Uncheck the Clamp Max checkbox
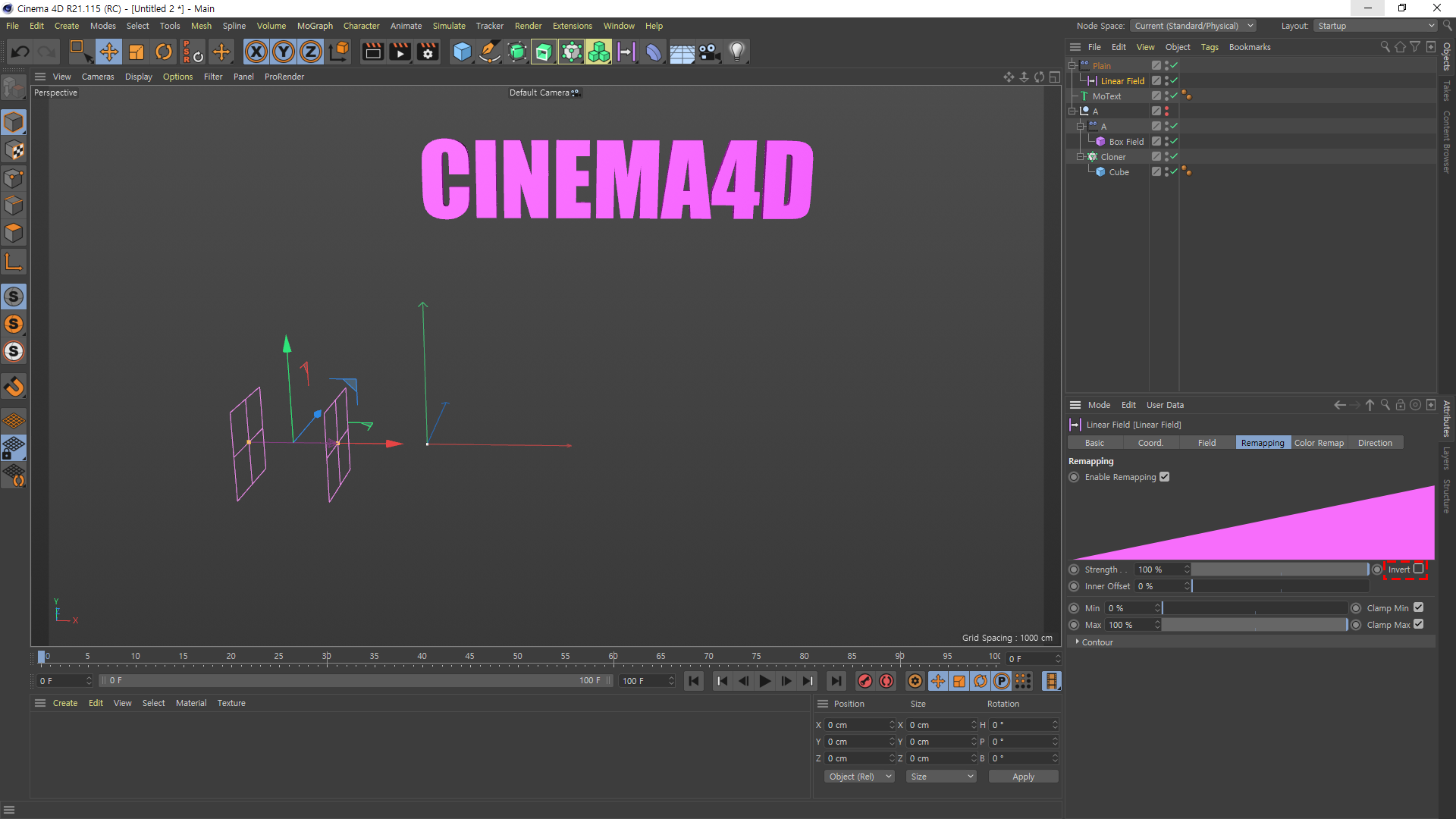This screenshot has height=819, width=1456. tap(1418, 624)
